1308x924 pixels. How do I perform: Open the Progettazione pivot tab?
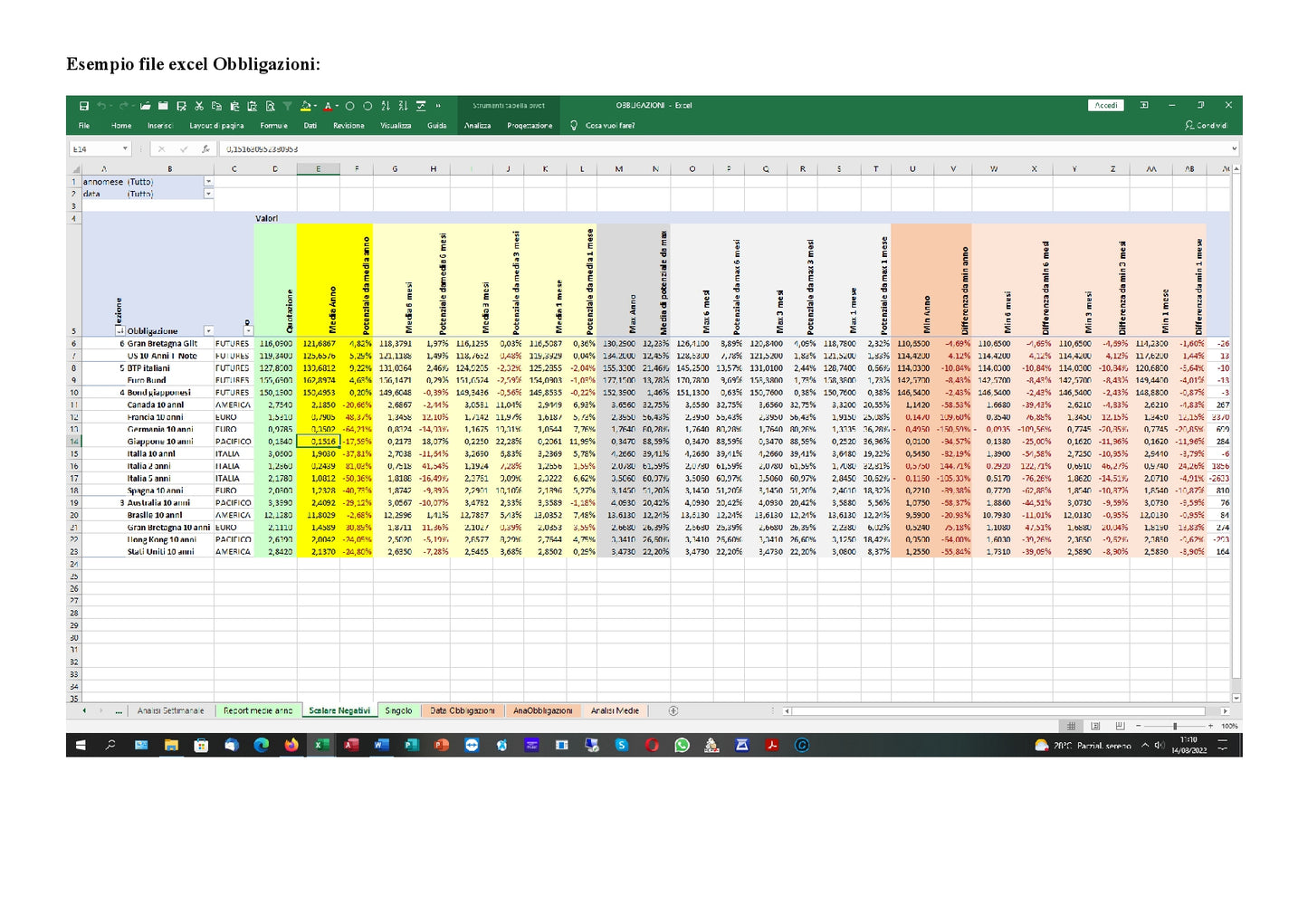tap(530, 126)
